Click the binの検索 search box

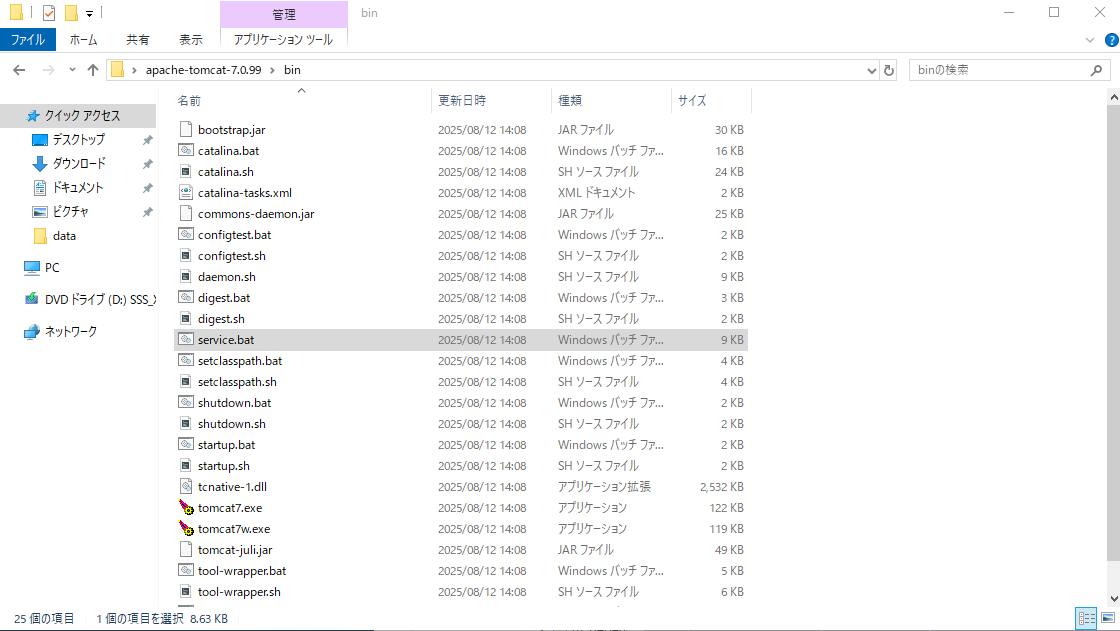click(x=1010, y=70)
